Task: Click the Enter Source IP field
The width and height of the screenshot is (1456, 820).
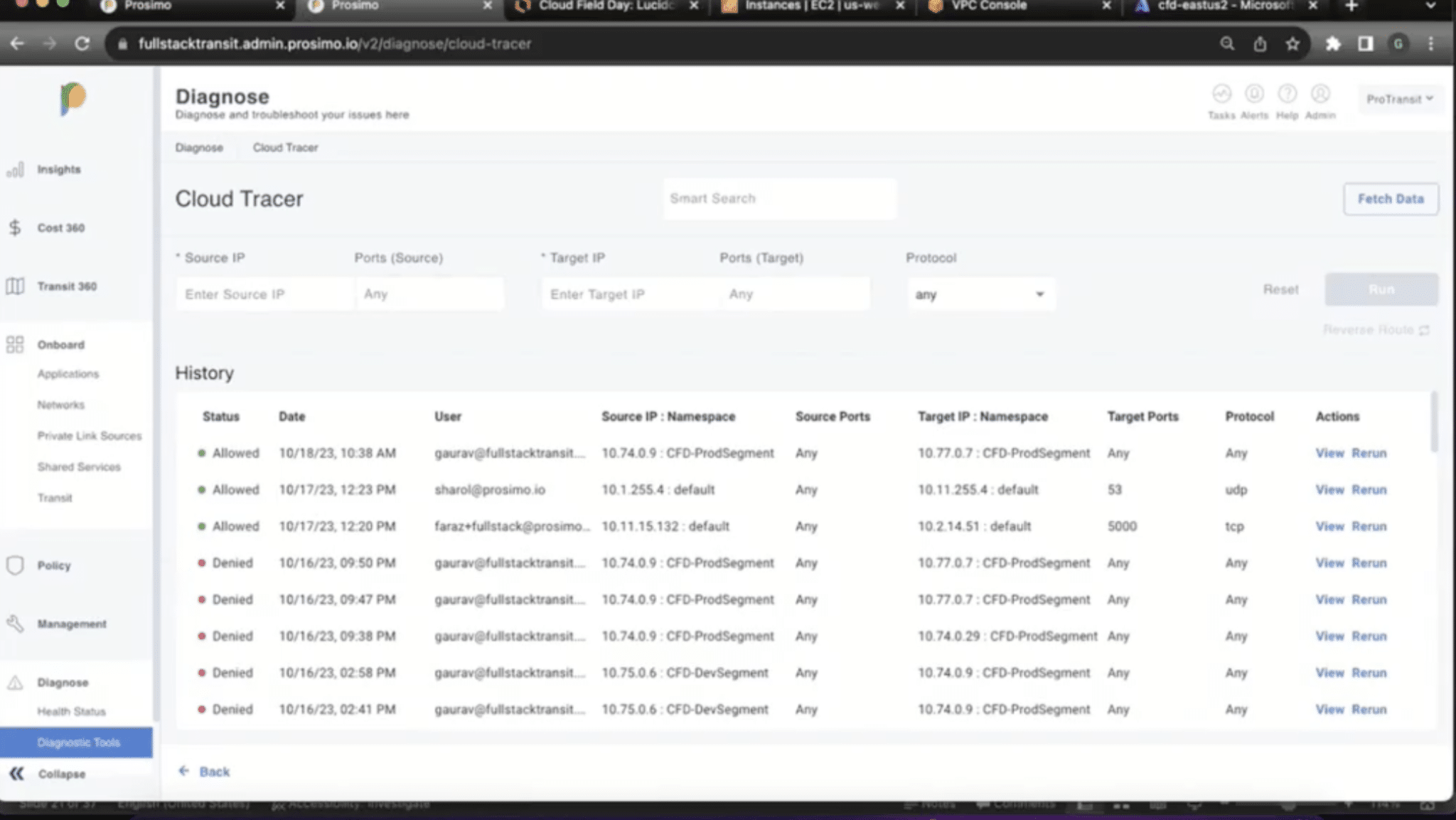Action: coord(263,294)
